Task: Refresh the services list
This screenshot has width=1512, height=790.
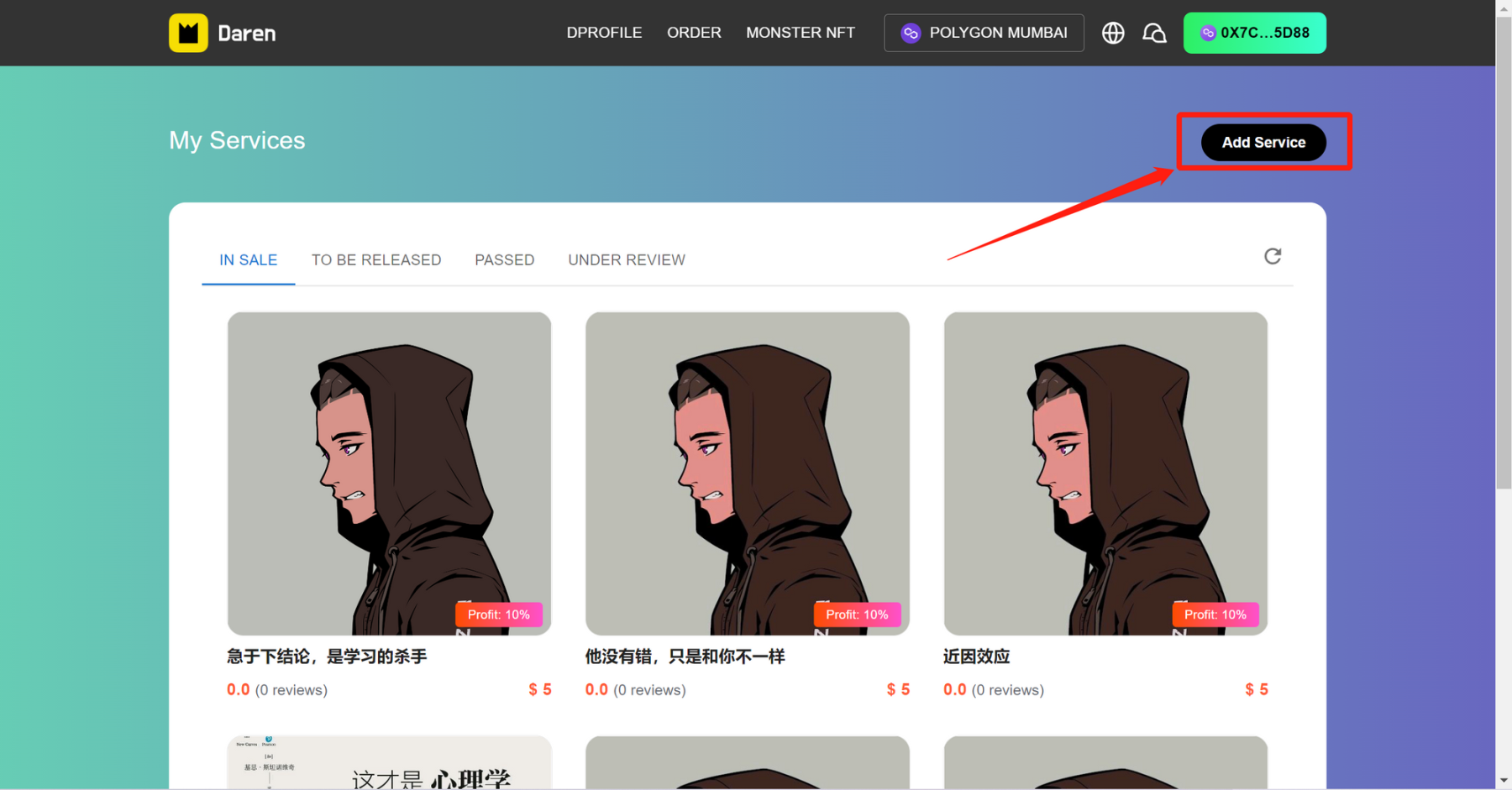Action: point(1273,256)
